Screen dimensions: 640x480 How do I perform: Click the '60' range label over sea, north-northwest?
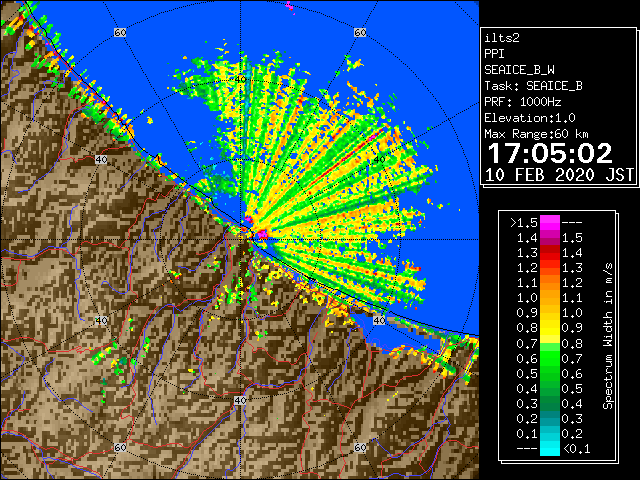120,32
